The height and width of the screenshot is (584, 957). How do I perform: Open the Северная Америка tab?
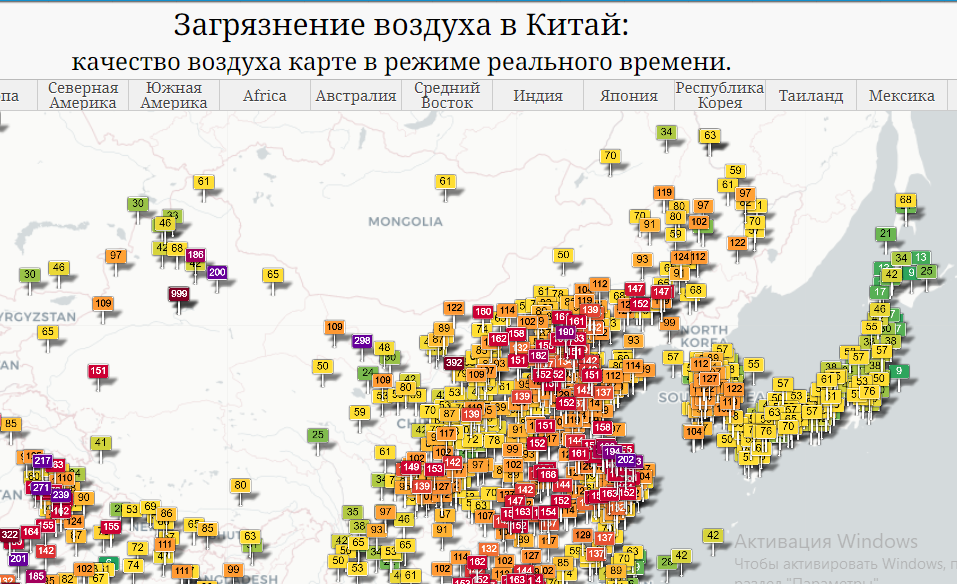83,95
